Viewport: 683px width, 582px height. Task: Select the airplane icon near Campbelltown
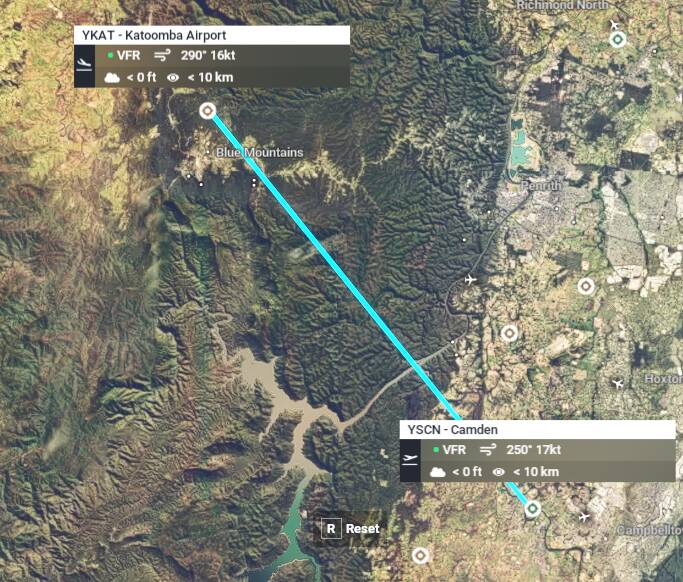(584, 517)
